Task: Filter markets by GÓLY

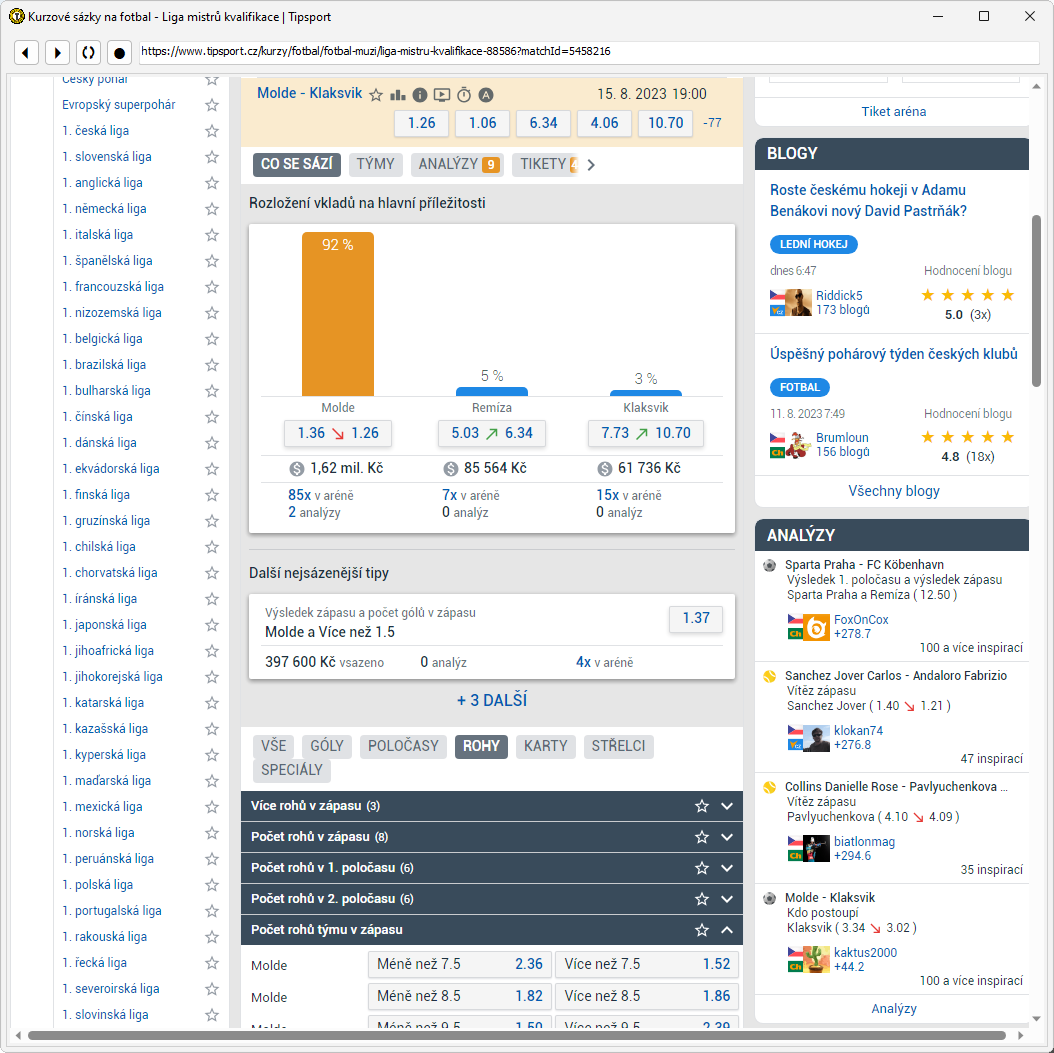Action: (x=327, y=746)
